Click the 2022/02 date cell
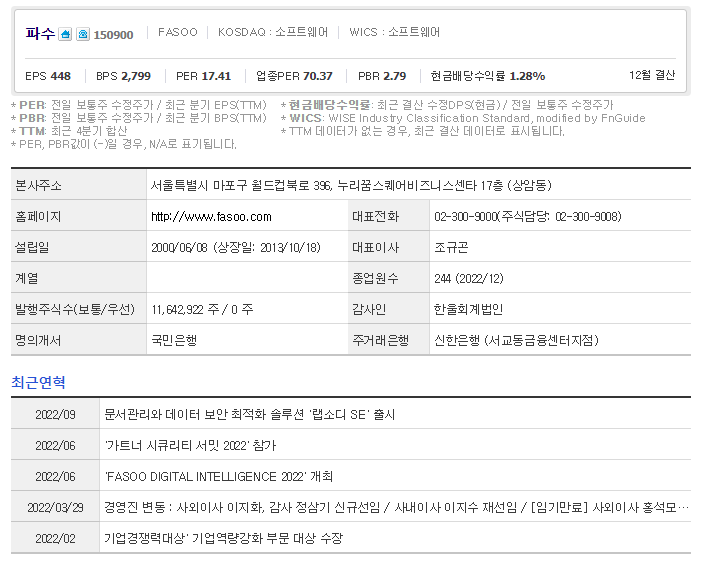708x563 pixels. click(x=55, y=539)
